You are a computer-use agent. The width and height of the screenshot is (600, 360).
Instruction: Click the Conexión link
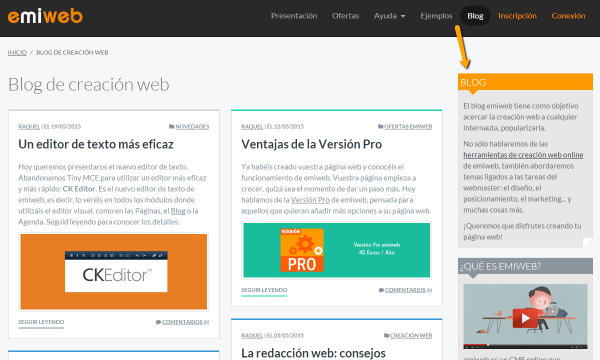click(x=568, y=16)
